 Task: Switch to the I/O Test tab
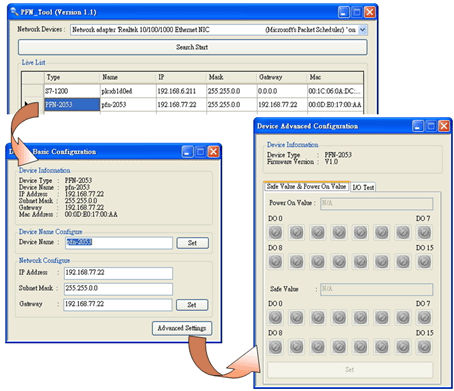tap(363, 187)
